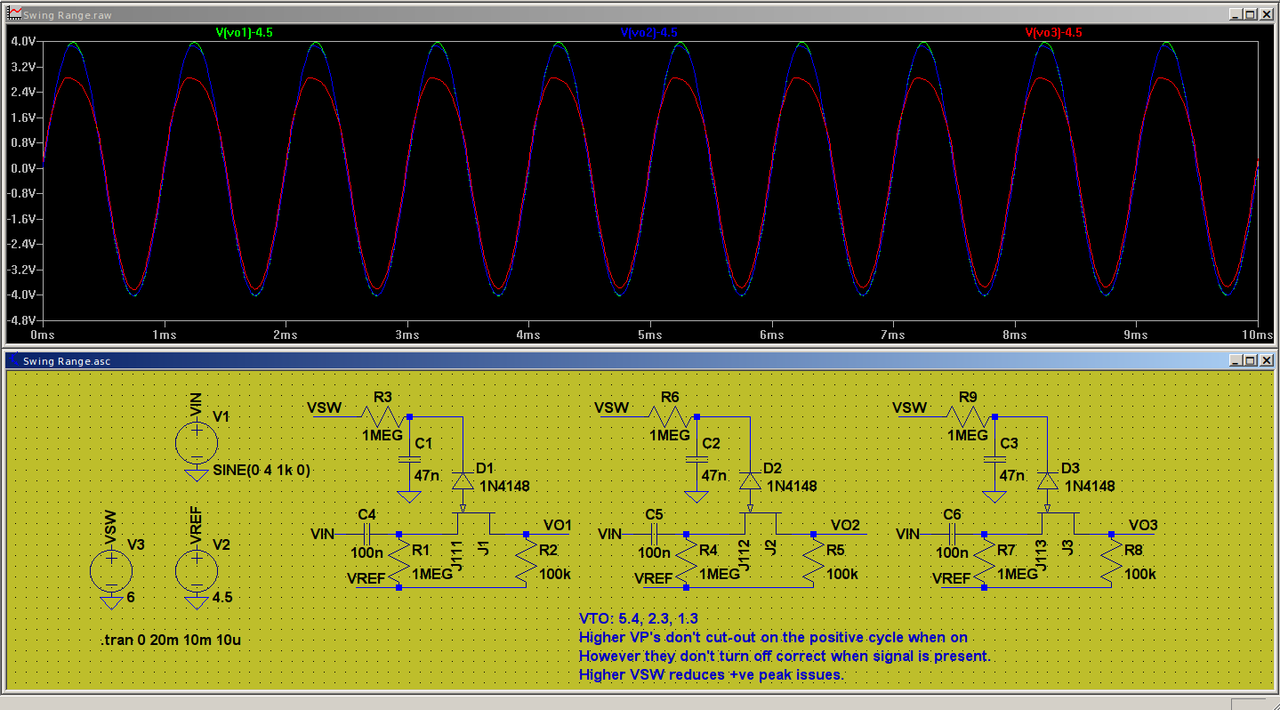Click the 4.0V vertical axis label
The width and height of the screenshot is (1280, 710).
(x=22, y=42)
